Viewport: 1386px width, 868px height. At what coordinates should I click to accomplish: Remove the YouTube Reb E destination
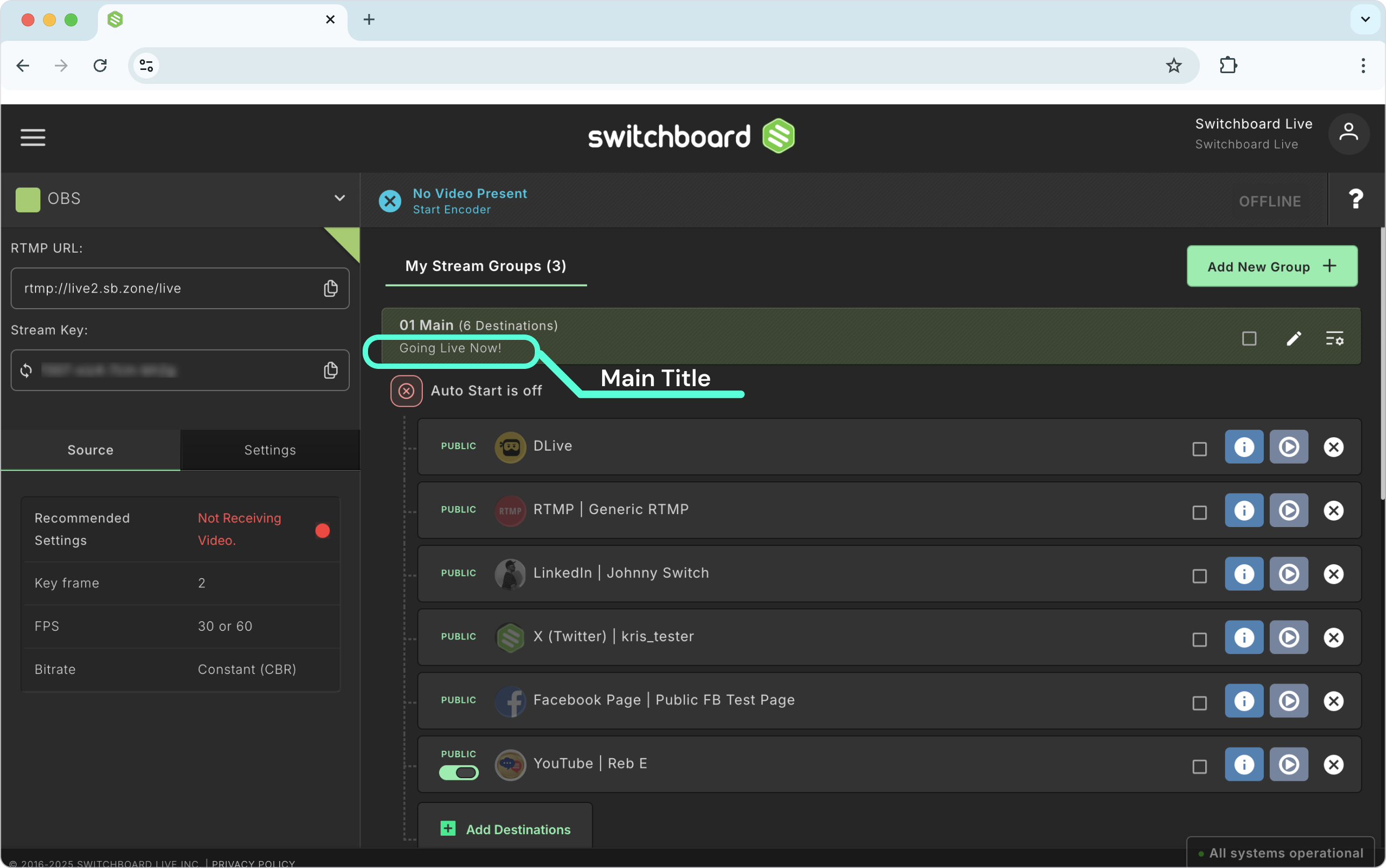point(1334,765)
